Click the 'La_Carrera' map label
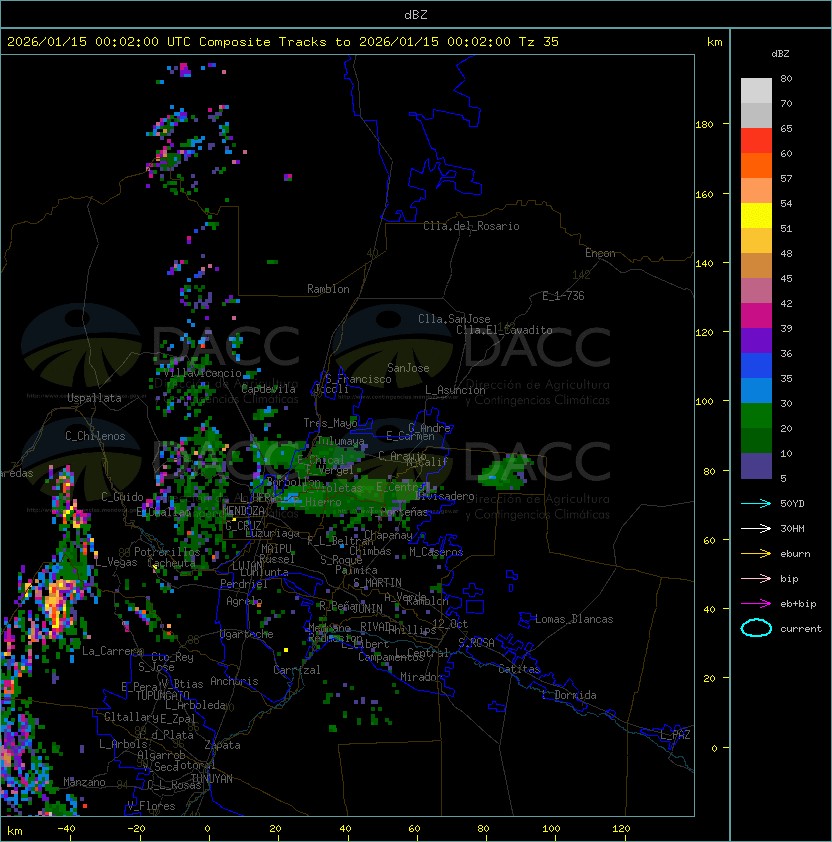Screen dimensions: 832x842 pyautogui.click(x=112, y=651)
